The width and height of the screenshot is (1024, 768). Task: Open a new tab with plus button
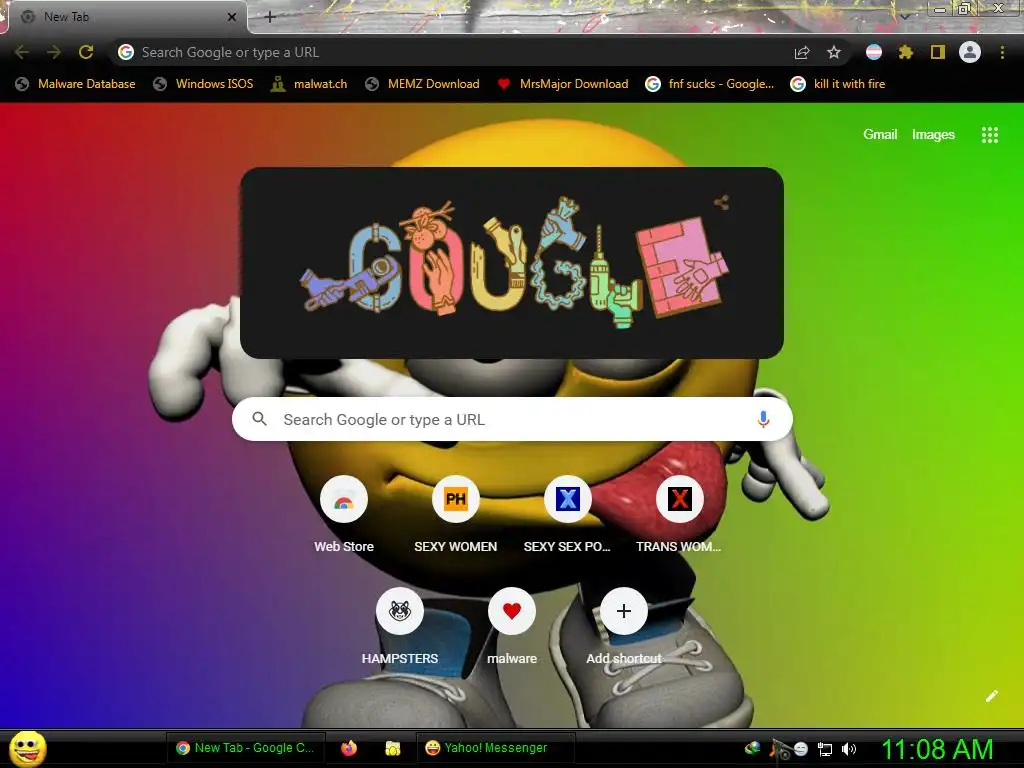coord(270,17)
